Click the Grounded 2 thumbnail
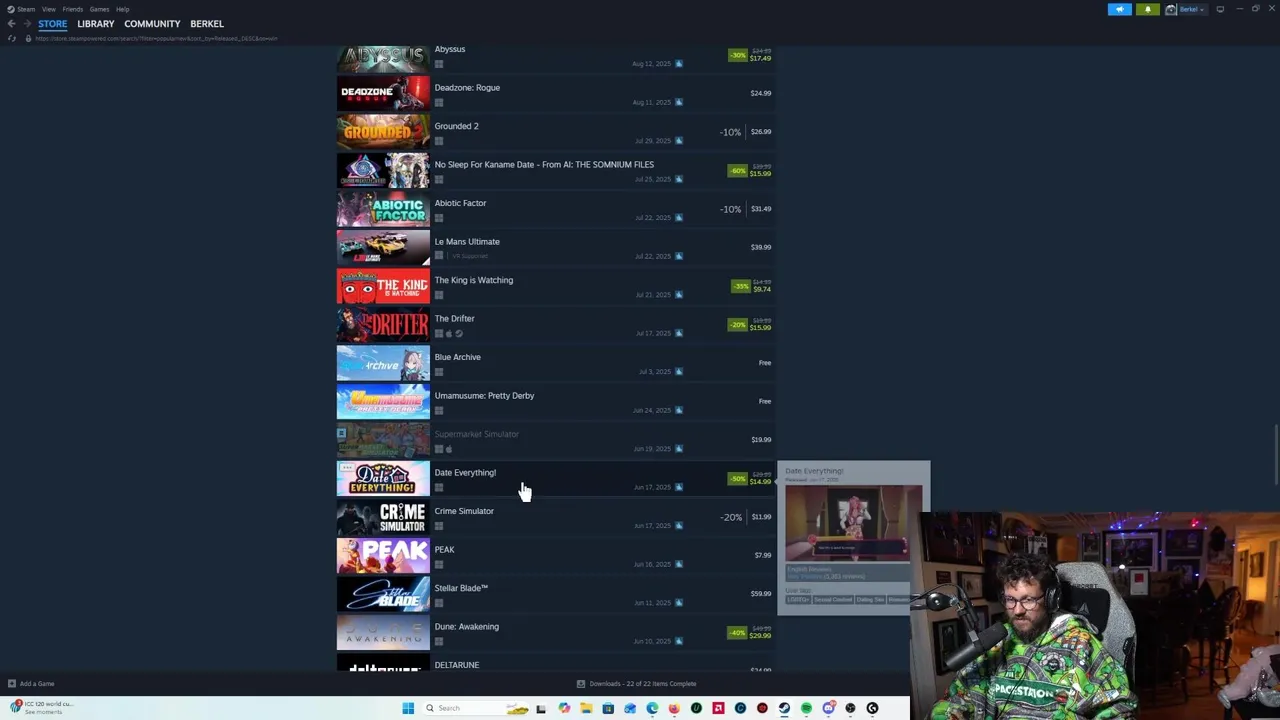Viewport: 1280px width, 720px height. tap(383, 132)
